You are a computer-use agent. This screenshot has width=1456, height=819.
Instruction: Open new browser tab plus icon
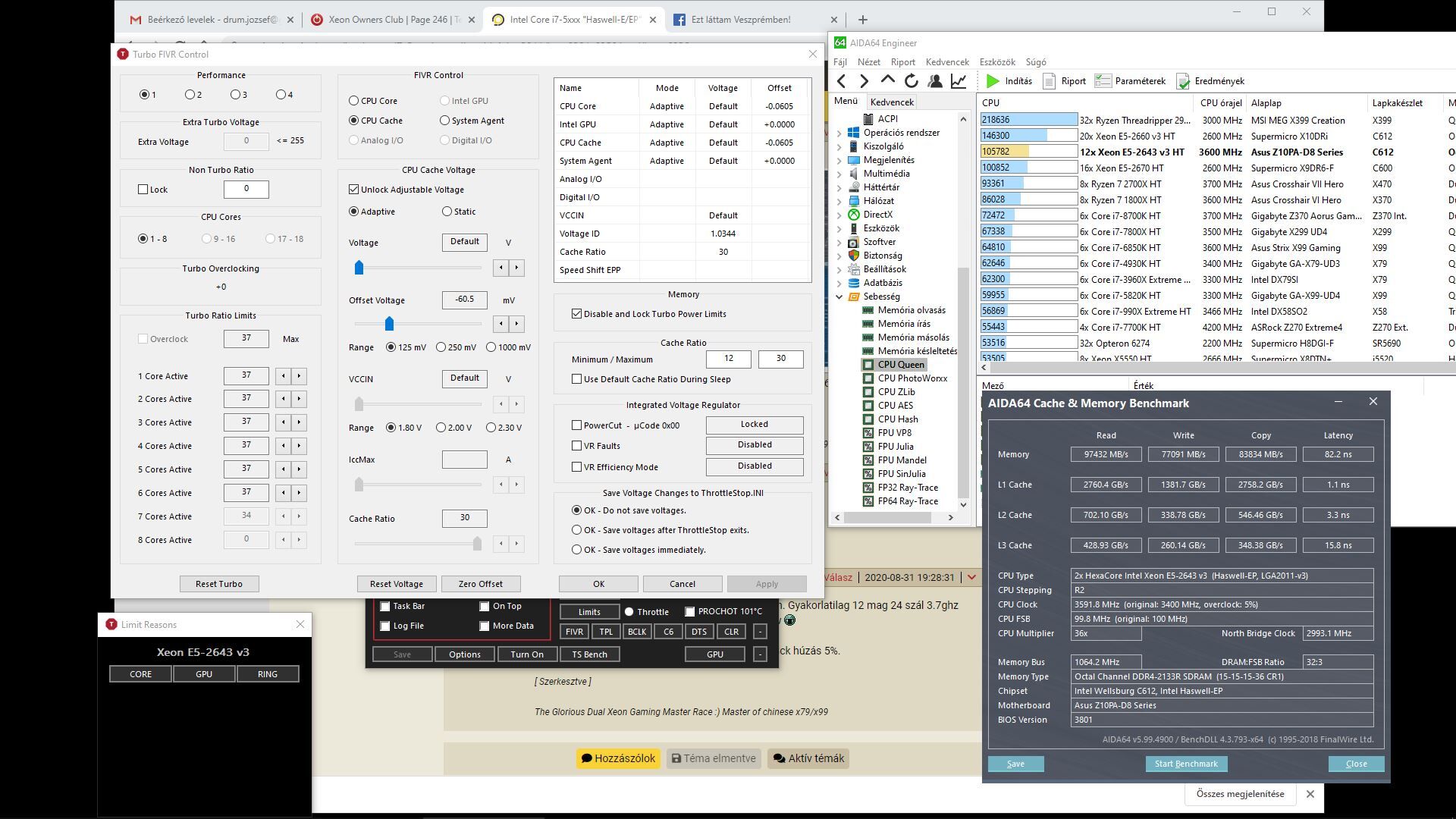point(862,20)
